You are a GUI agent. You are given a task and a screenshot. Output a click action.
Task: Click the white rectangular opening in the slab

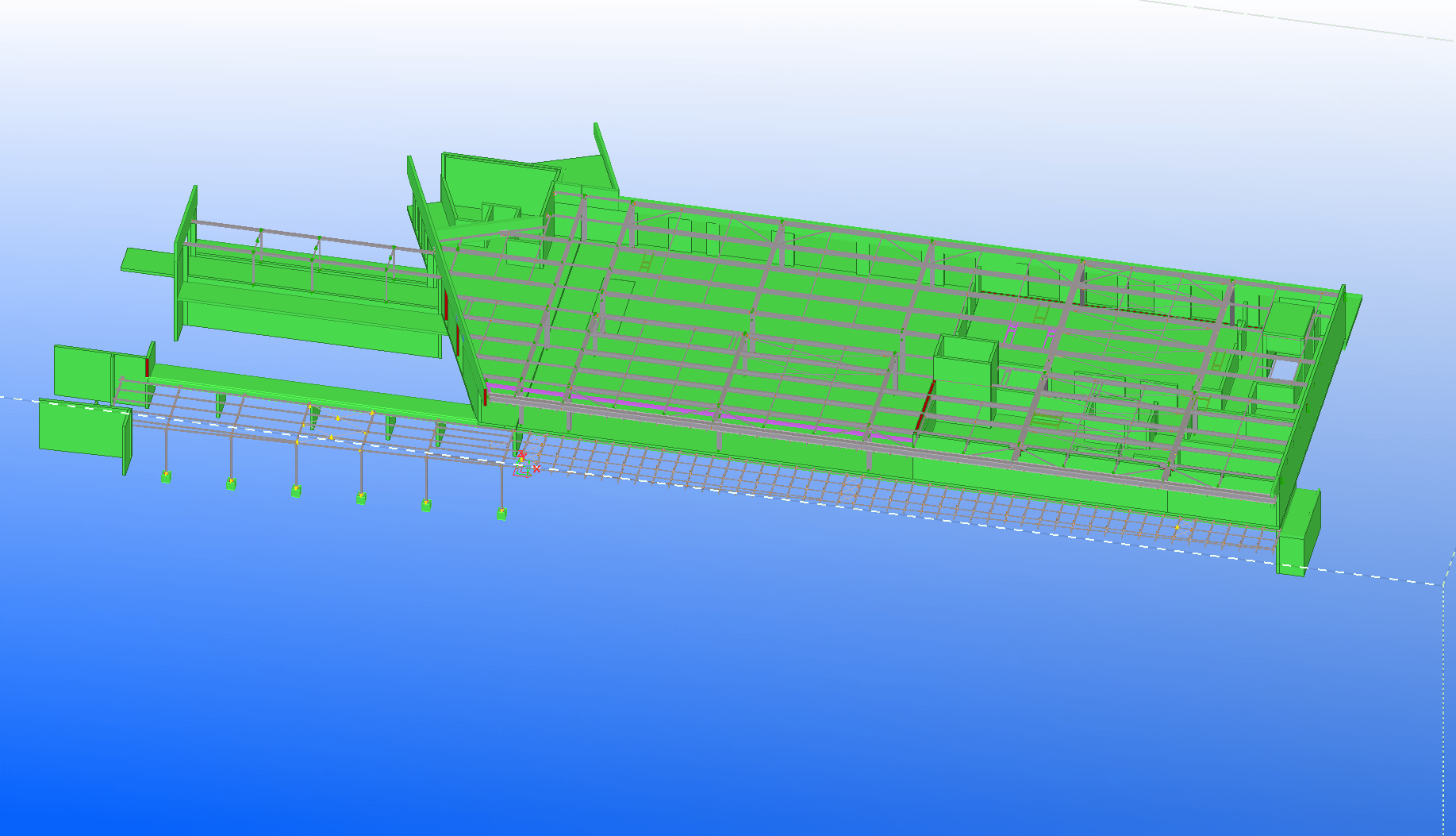1283,369
